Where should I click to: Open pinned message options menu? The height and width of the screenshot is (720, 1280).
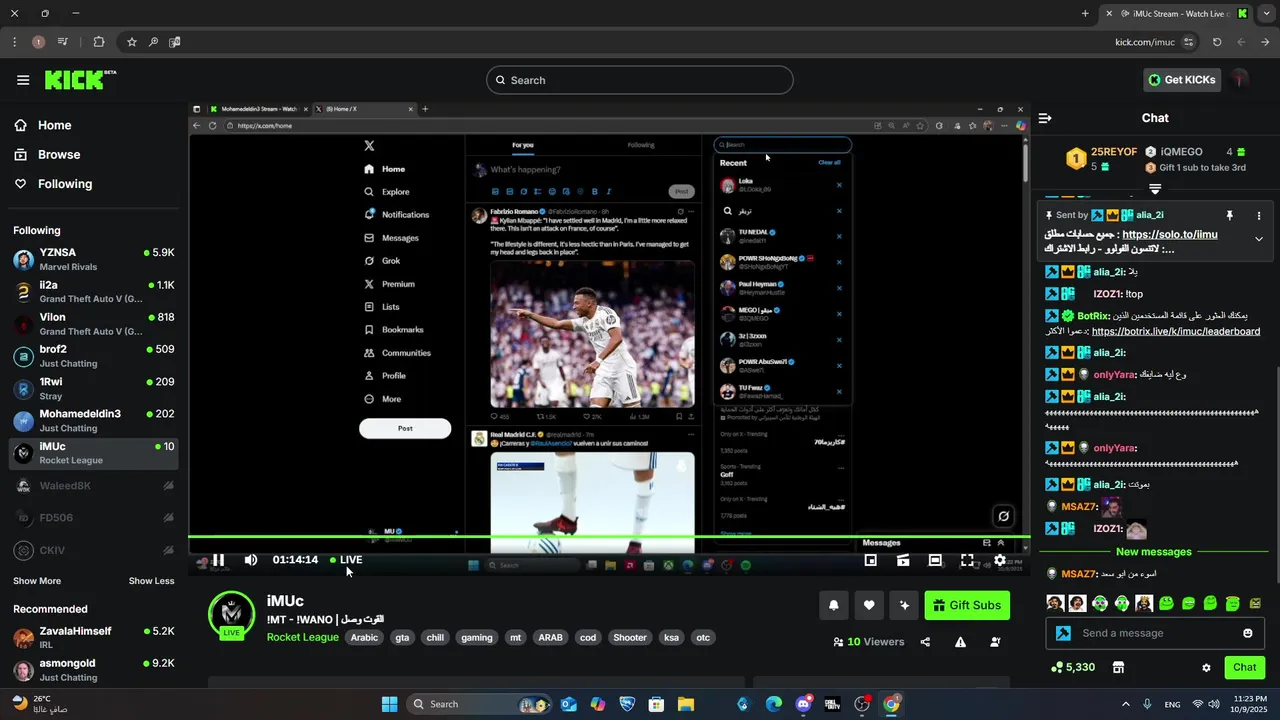tap(1259, 215)
